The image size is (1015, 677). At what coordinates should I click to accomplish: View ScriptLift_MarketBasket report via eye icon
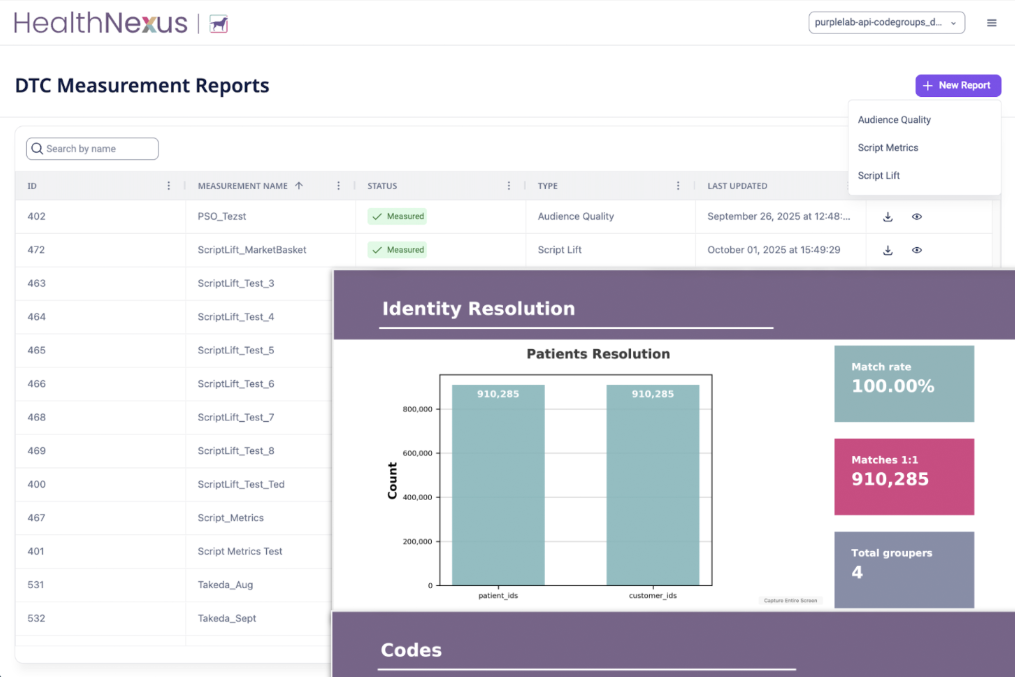pyautogui.click(x=916, y=250)
